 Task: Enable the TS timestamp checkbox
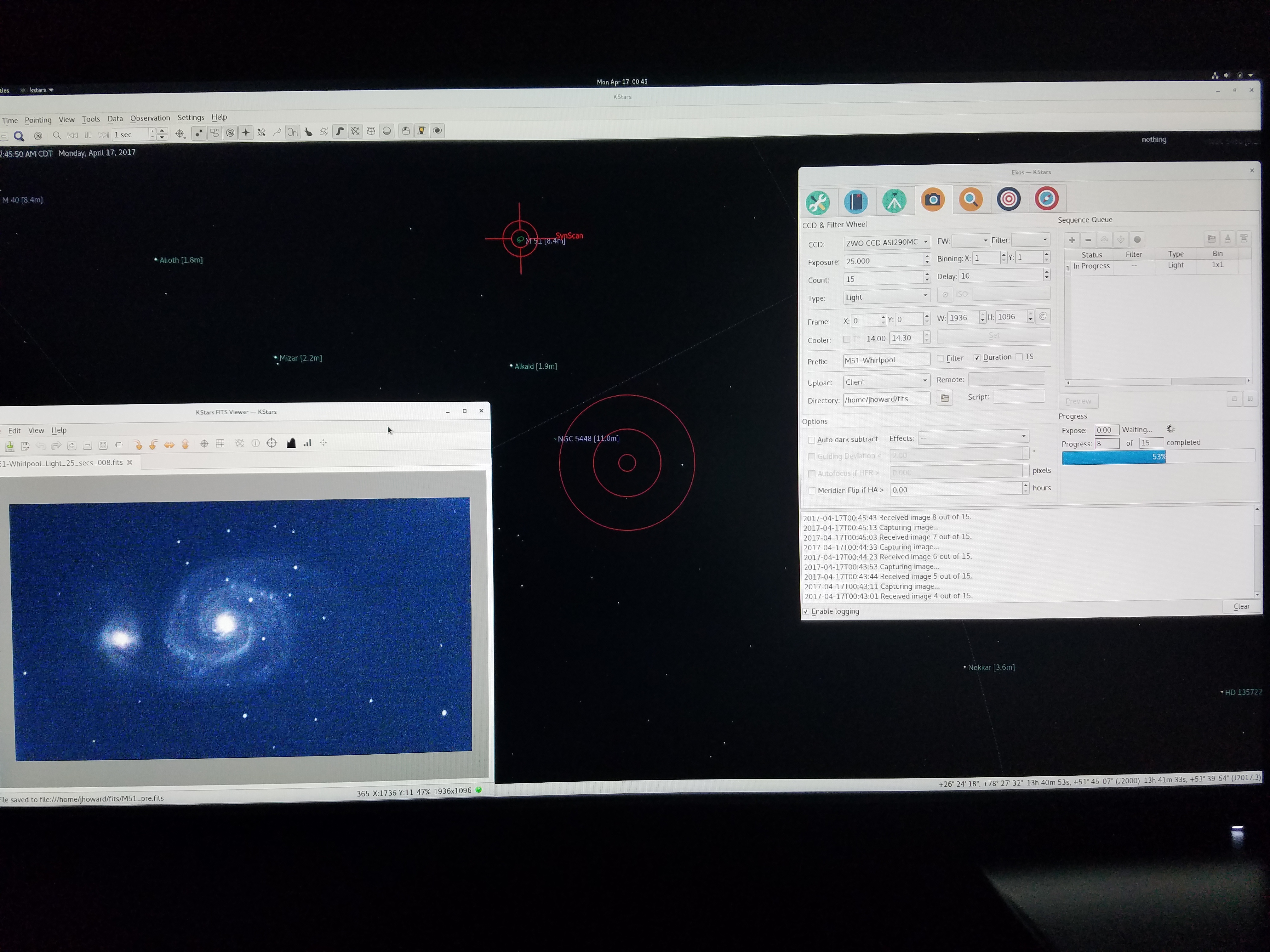pos(1019,357)
